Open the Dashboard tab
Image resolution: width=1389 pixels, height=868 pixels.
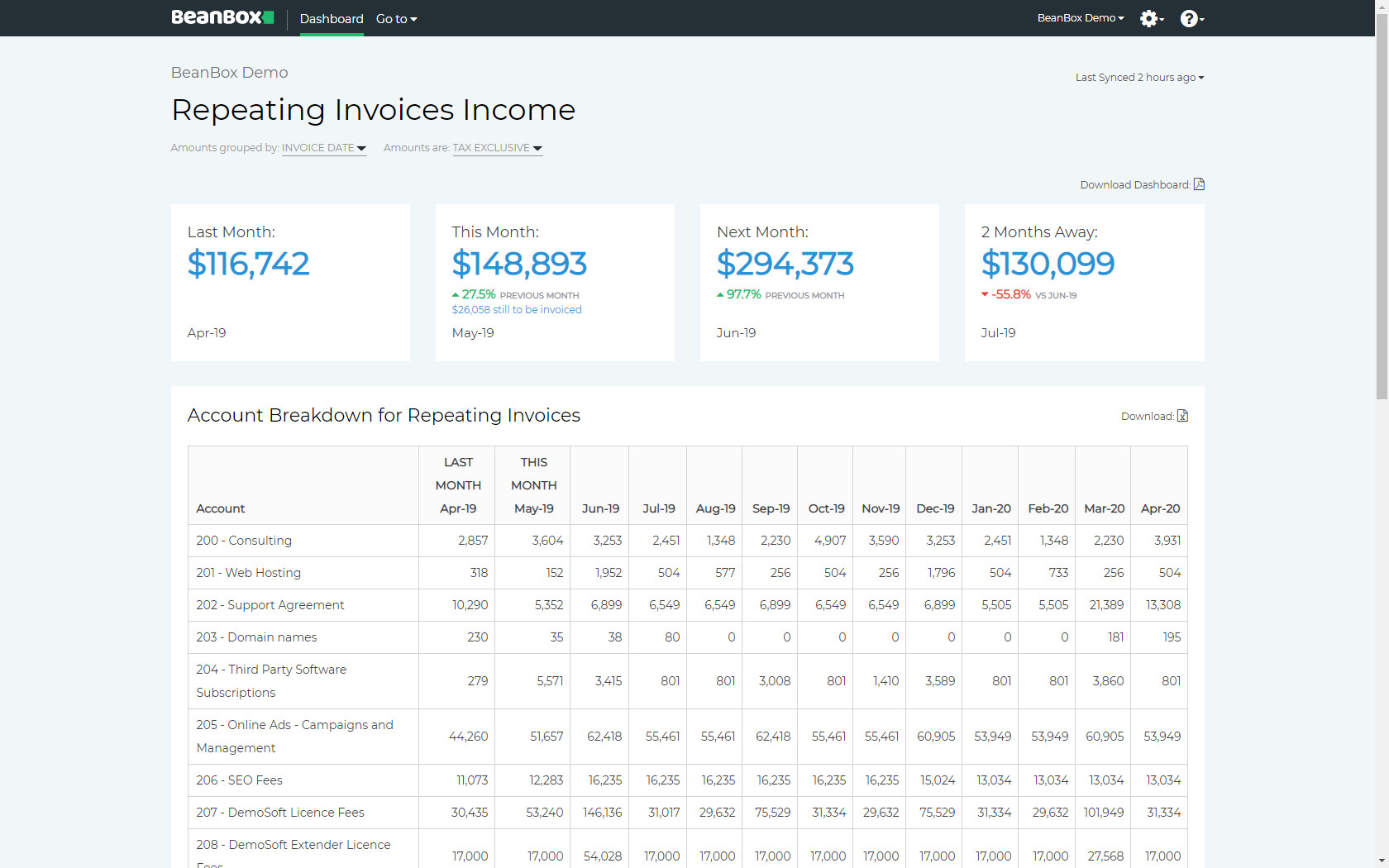pyautogui.click(x=332, y=18)
